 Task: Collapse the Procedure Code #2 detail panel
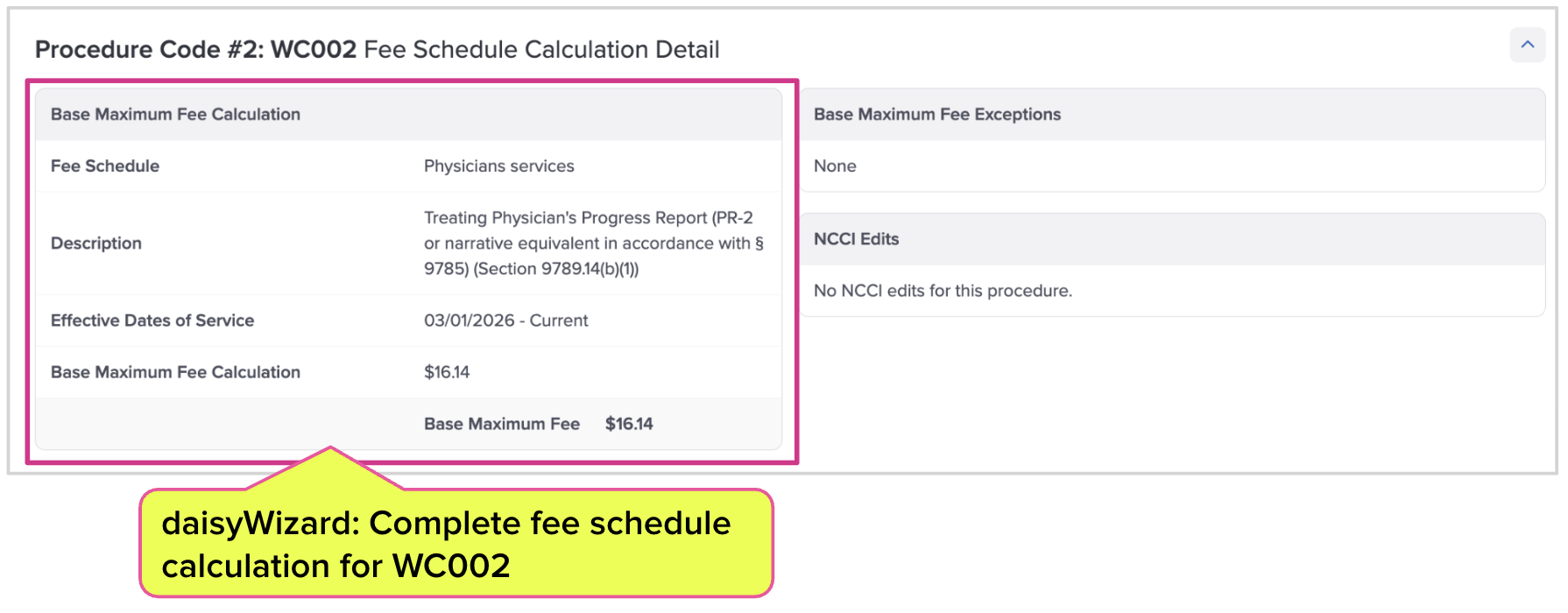click(1527, 45)
